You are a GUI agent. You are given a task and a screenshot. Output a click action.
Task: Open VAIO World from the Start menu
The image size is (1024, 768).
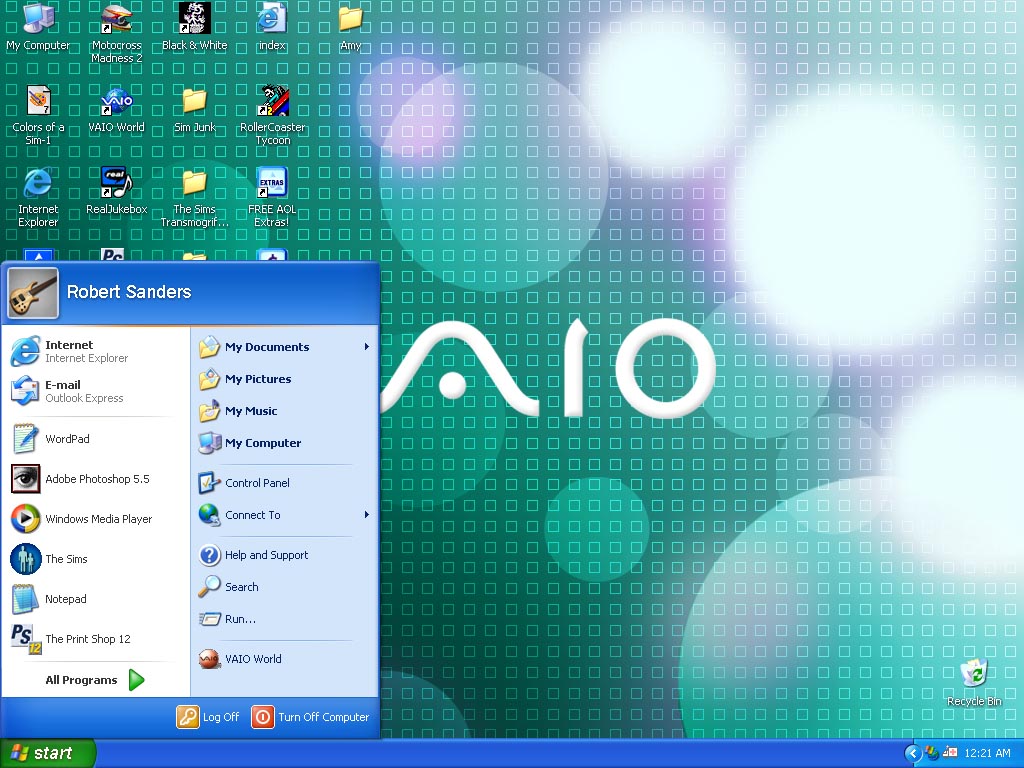click(285, 659)
